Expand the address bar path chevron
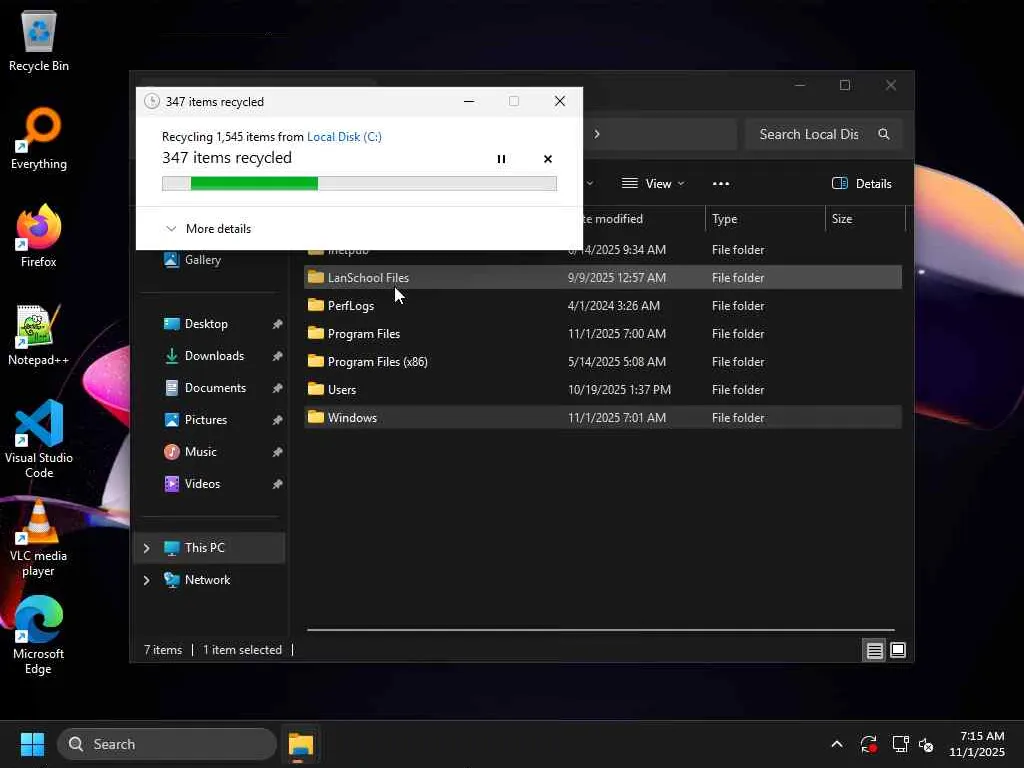The width and height of the screenshot is (1024, 768). [597, 135]
